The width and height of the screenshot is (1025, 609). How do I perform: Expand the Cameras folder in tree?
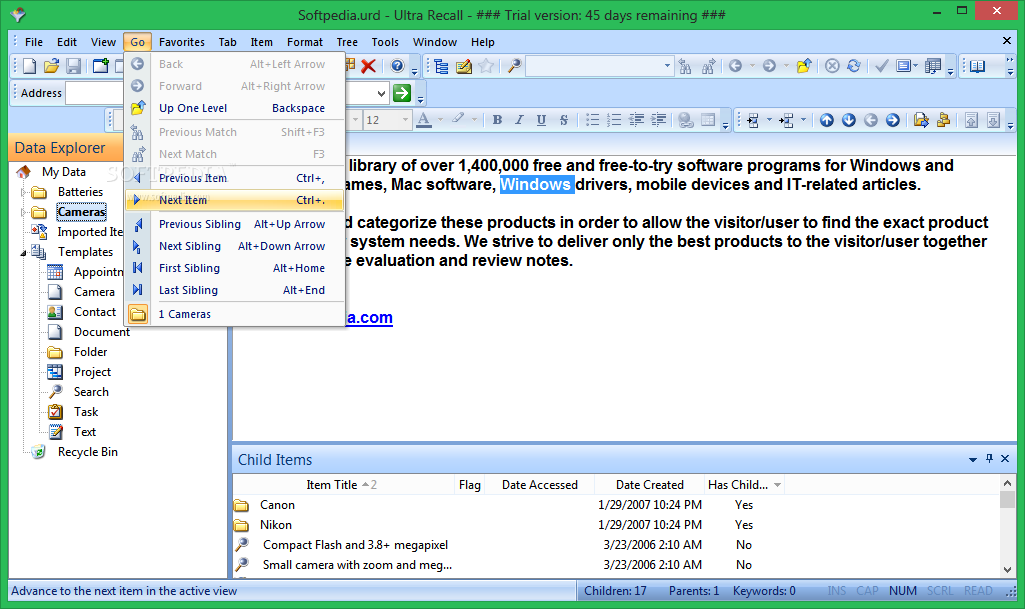24,212
